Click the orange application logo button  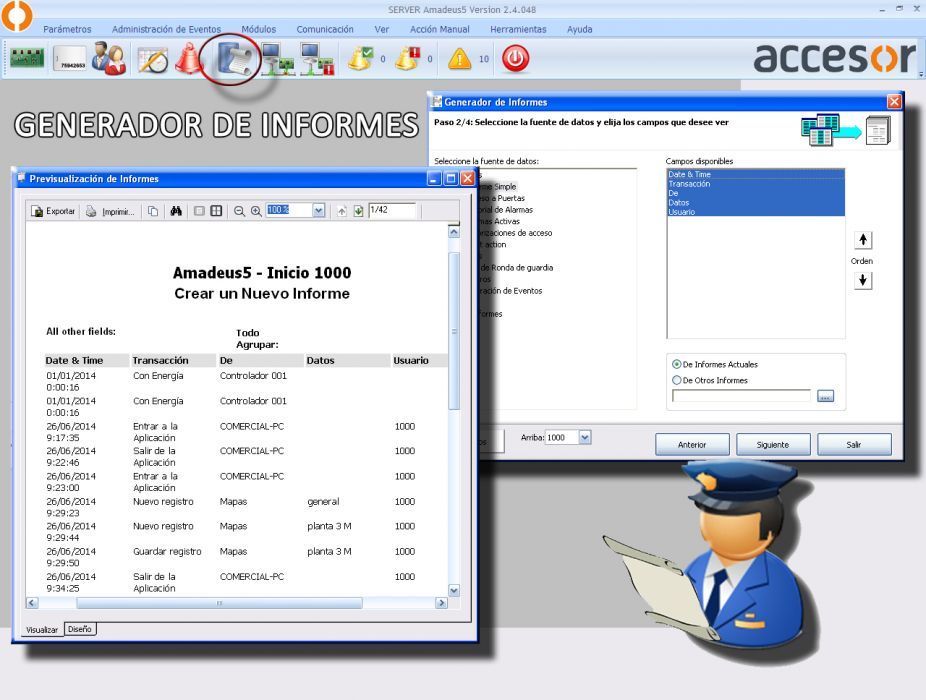[16, 15]
